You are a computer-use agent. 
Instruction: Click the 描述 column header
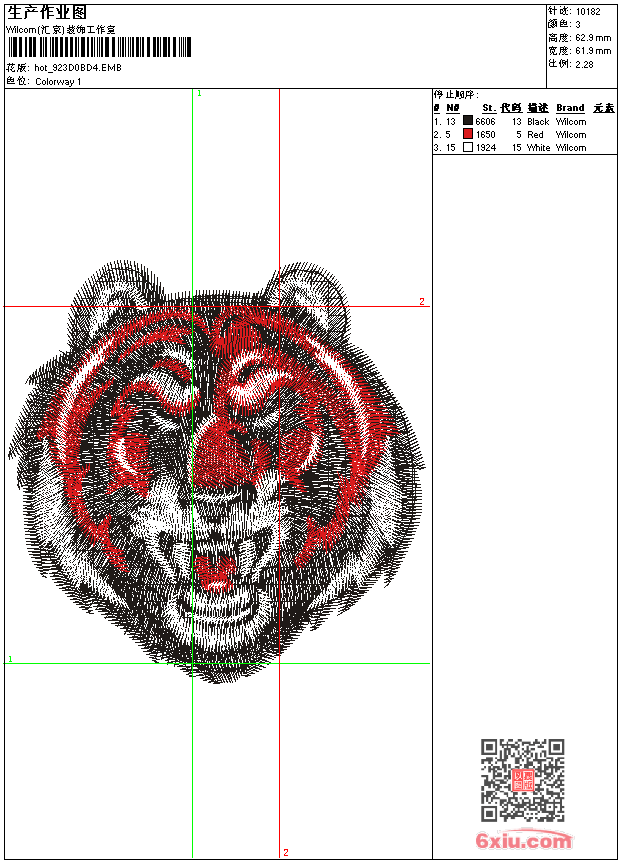click(x=538, y=108)
